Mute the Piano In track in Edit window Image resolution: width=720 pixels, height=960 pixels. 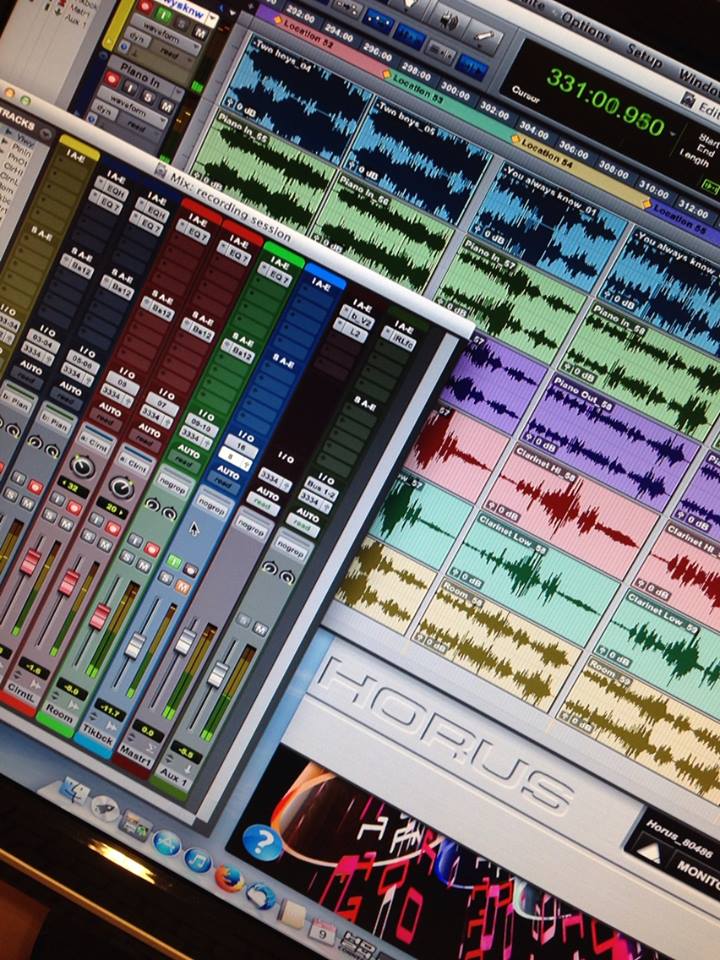click(x=166, y=105)
